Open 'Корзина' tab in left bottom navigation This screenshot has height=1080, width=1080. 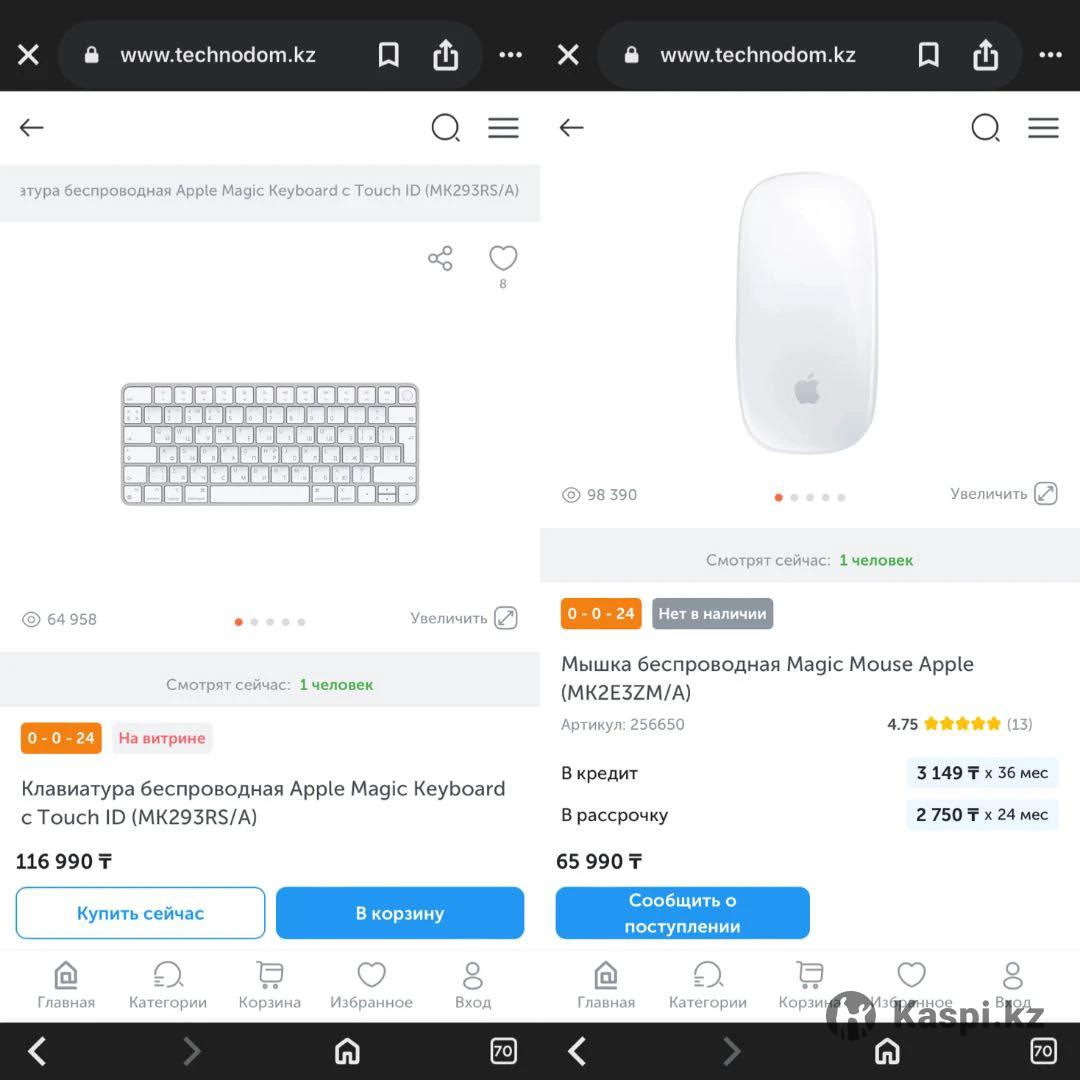pyautogui.click(x=269, y=986)
